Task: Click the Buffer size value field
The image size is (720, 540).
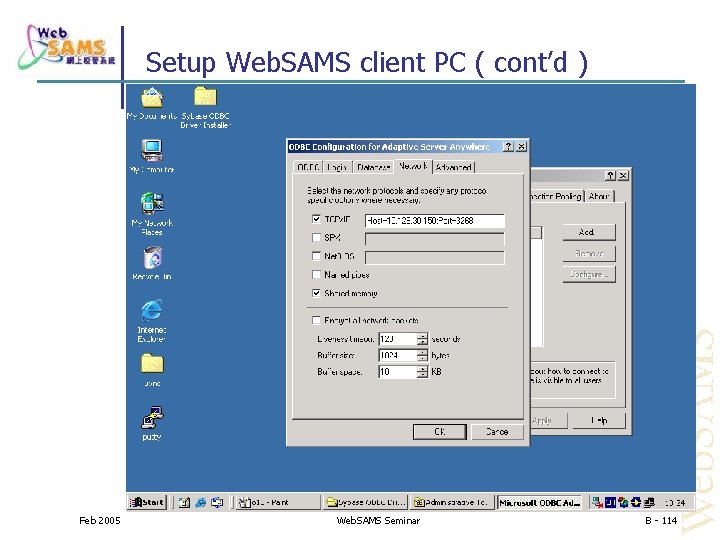Action: pos(398,355)
